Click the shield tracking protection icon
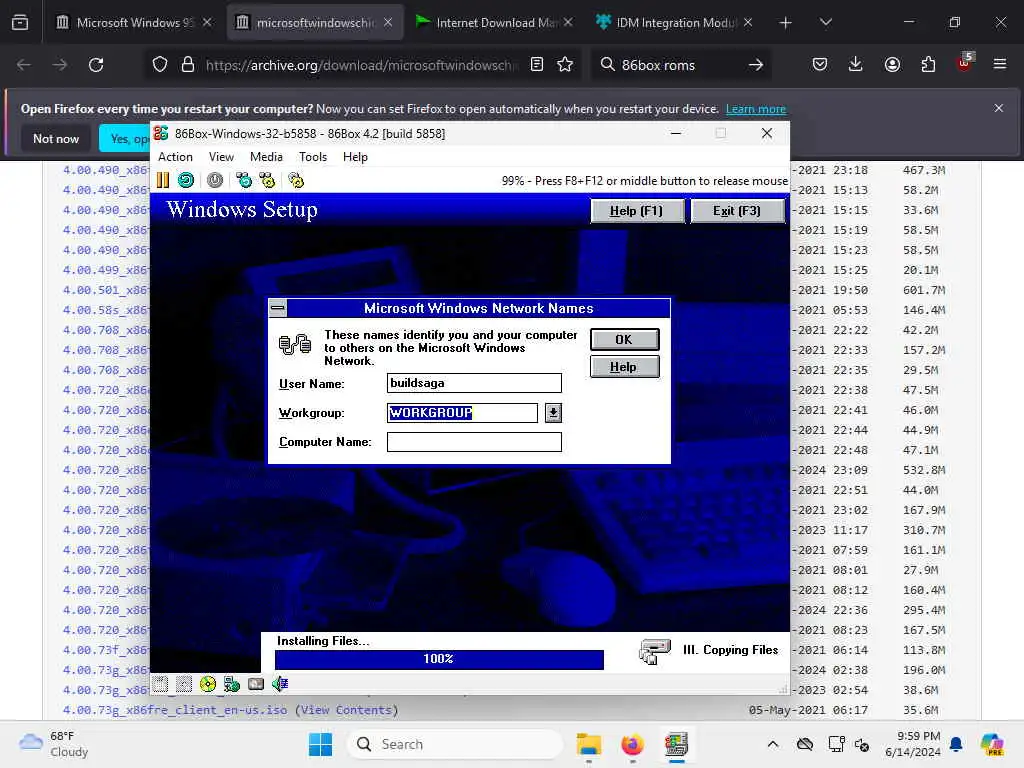This screenshot has height=768, width=1024. click(160, 65)
